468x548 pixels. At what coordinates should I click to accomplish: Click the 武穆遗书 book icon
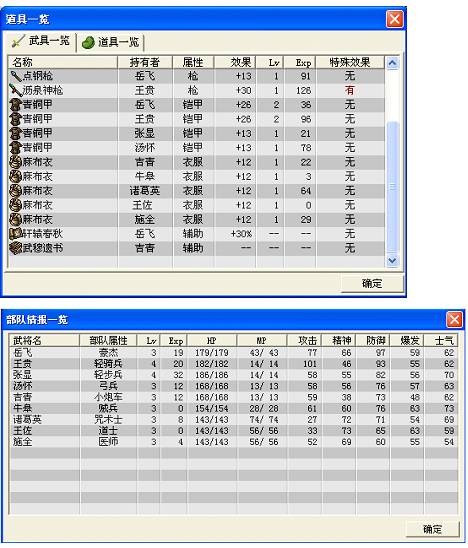(16, 248)
